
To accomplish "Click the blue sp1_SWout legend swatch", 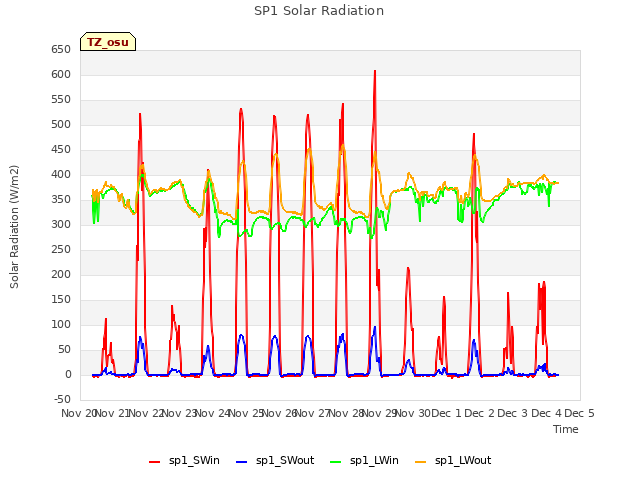I will (242, 462).
